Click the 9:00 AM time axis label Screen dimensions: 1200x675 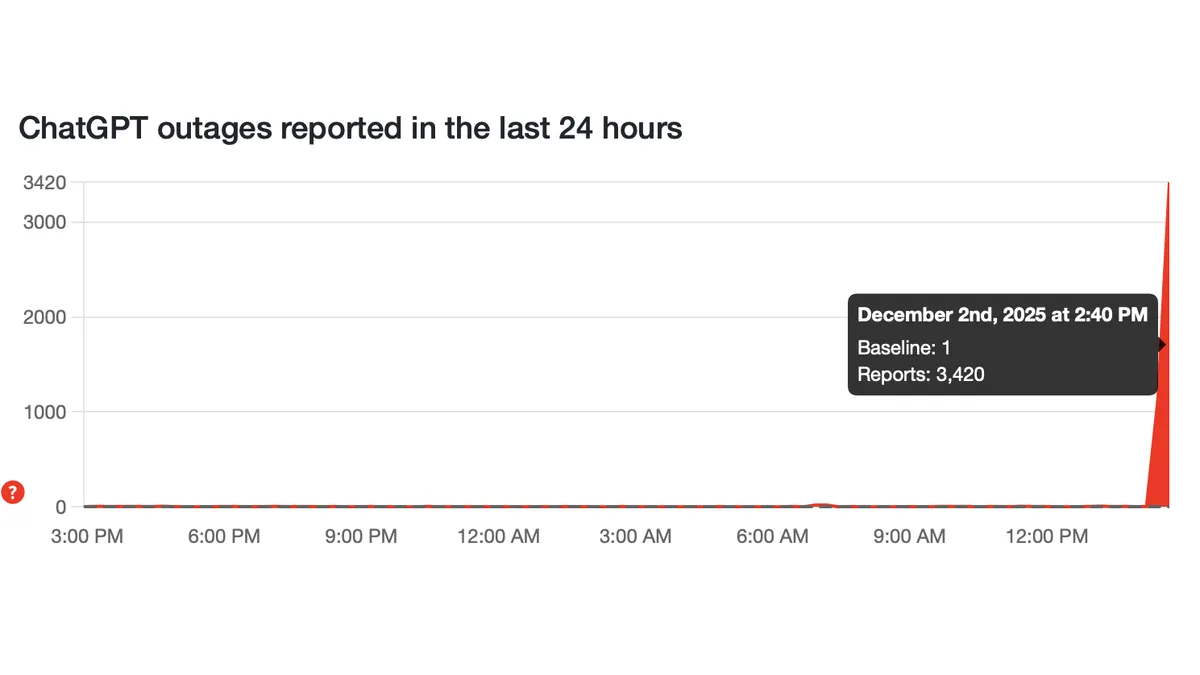click(909, 537)
